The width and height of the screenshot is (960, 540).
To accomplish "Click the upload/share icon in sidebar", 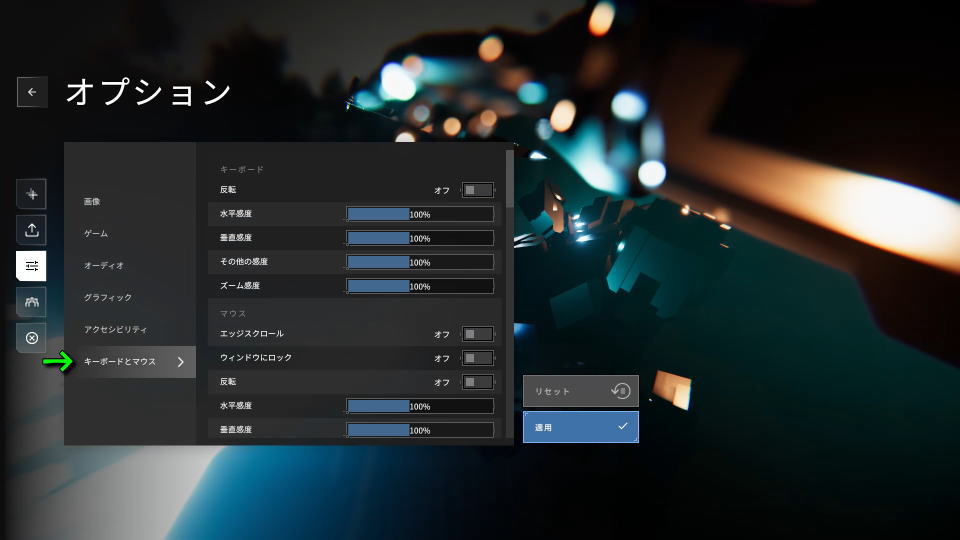I will (x=32, y=230).
